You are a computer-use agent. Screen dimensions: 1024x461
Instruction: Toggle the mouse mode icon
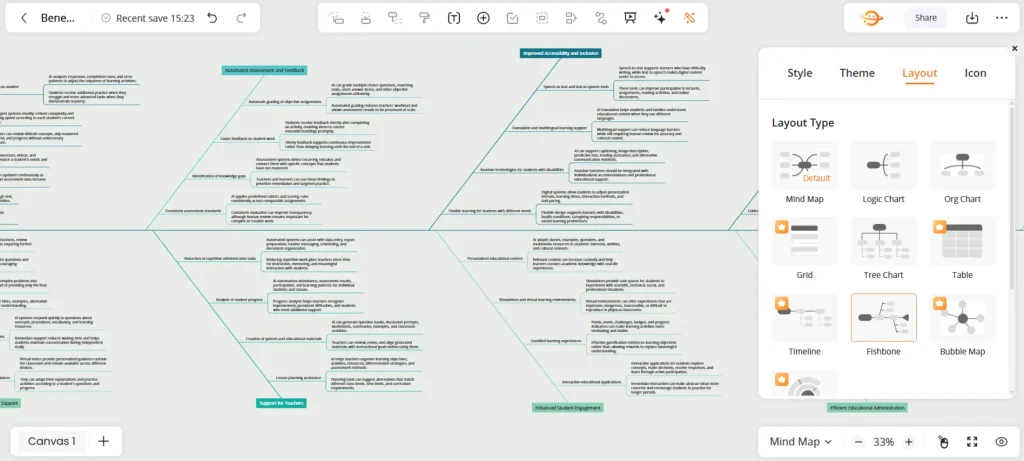(942, 442)
